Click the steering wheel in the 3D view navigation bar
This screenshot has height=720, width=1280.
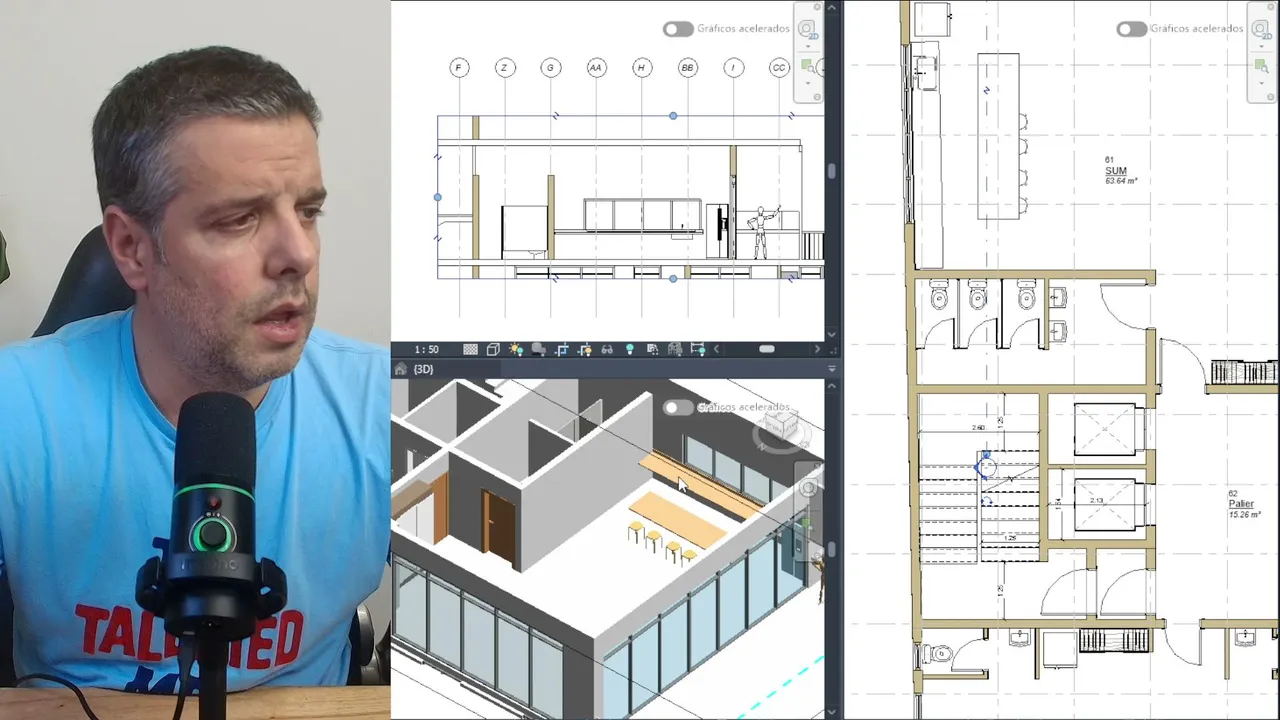click(x=808, y=487)
